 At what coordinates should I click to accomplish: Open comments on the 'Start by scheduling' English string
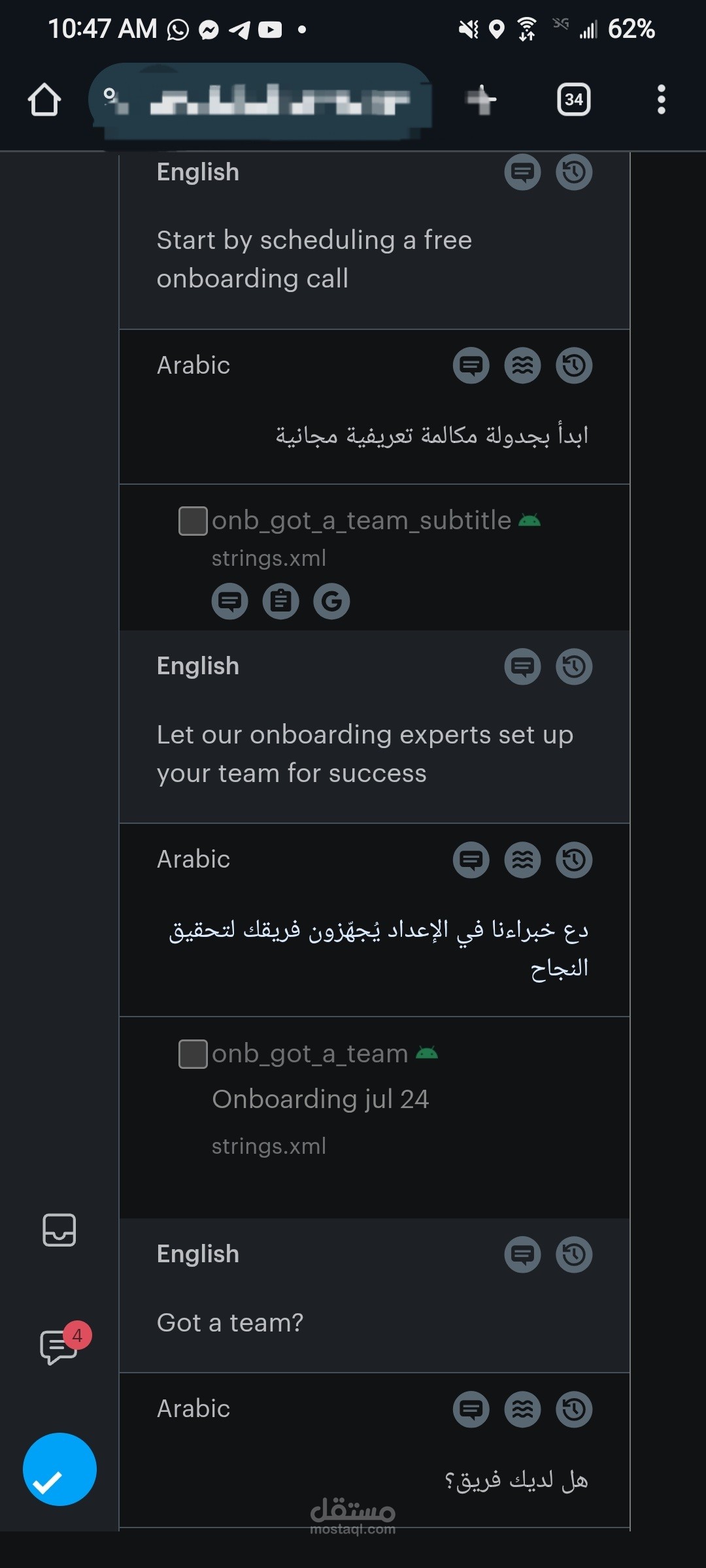[x=522, y=172]
